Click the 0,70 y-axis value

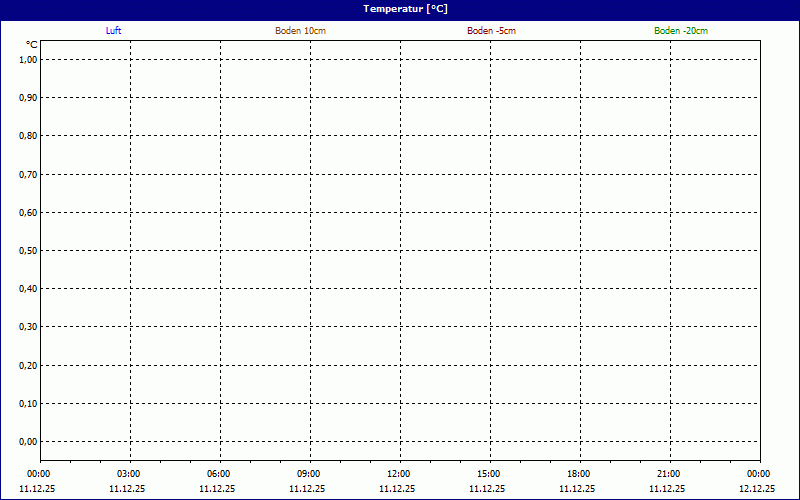pyautogui.click(x=28, y=174)
